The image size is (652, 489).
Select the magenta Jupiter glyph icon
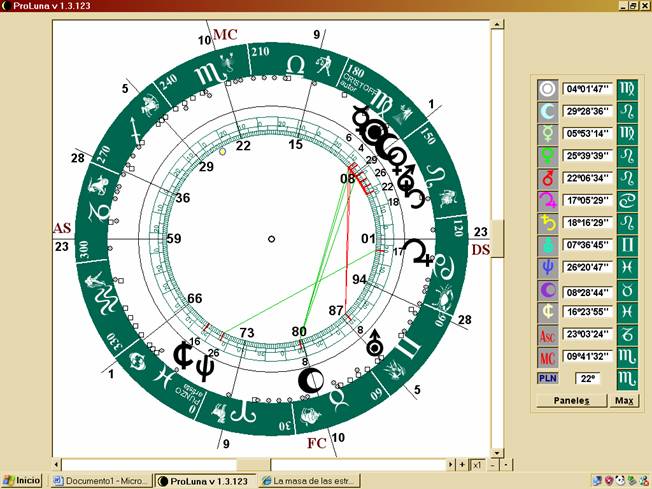(547, 200)
